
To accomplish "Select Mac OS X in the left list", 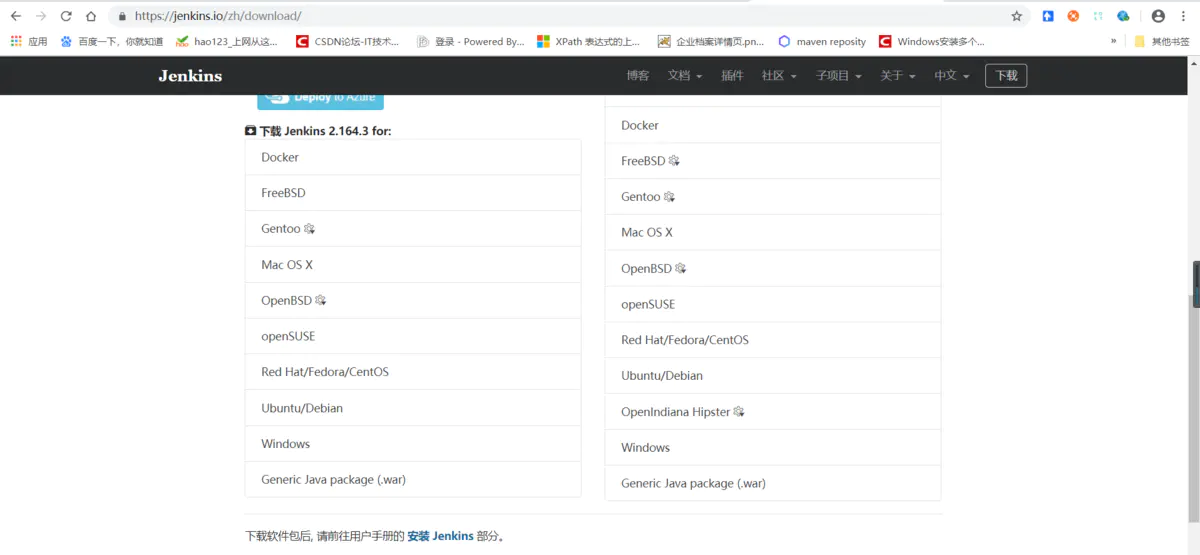I will 413,265.
